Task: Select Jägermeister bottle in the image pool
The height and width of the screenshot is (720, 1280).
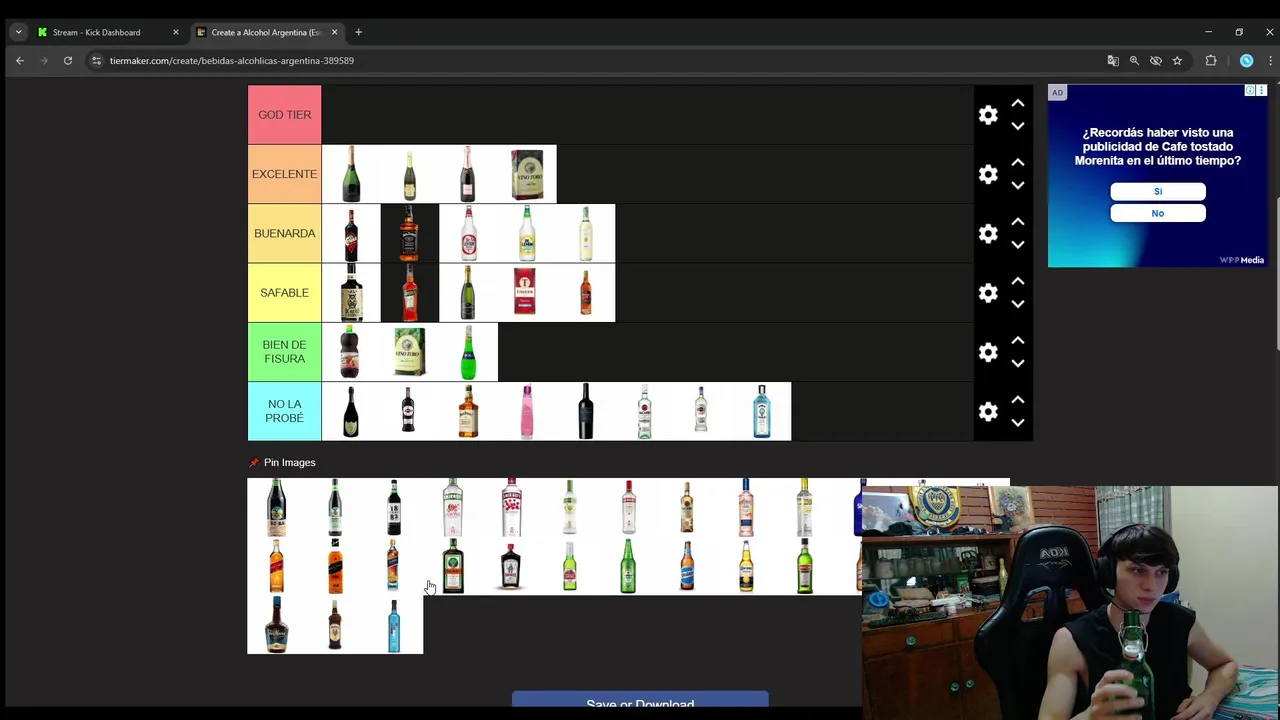Action: (453, 566)
